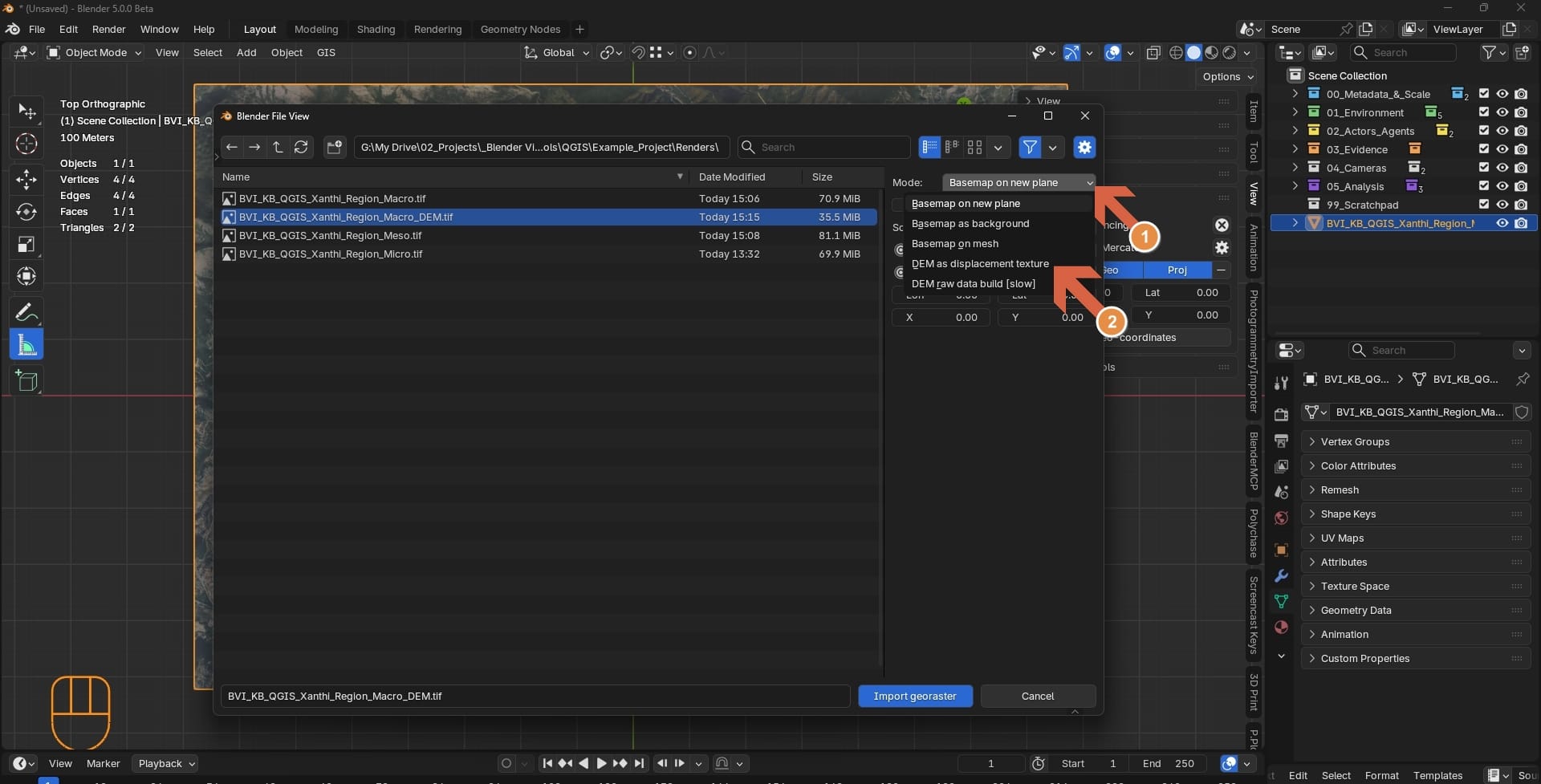1541x784 pixels.
Task: Open the Modeling workspace tab
Action: click(x=316, y=29)
